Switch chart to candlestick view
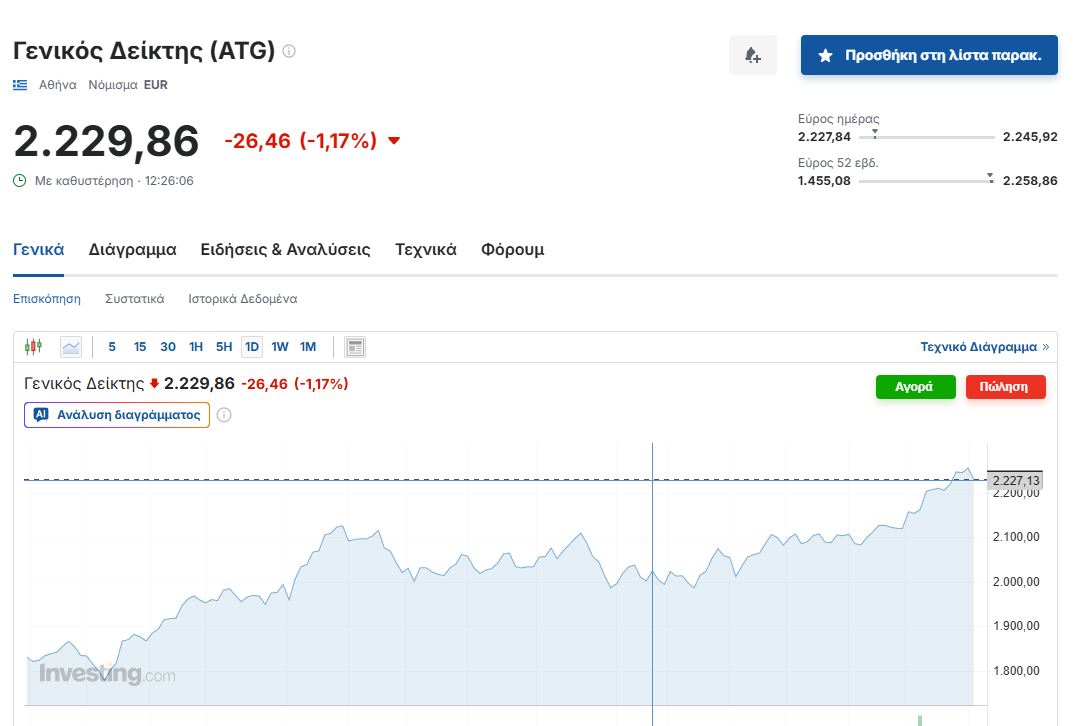Screen dimensions: 1087x726 33,347
